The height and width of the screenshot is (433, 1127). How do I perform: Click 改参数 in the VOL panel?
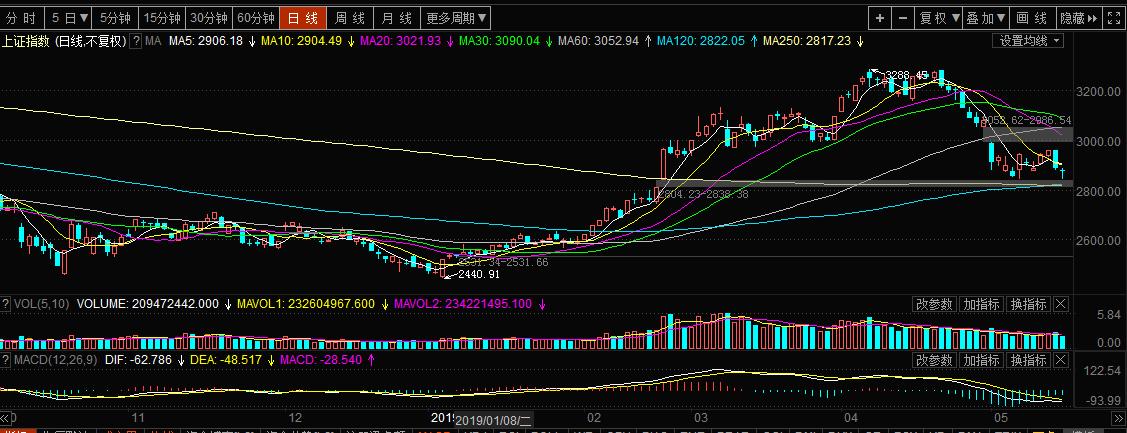pyautogui.click(x=934, y=304)
